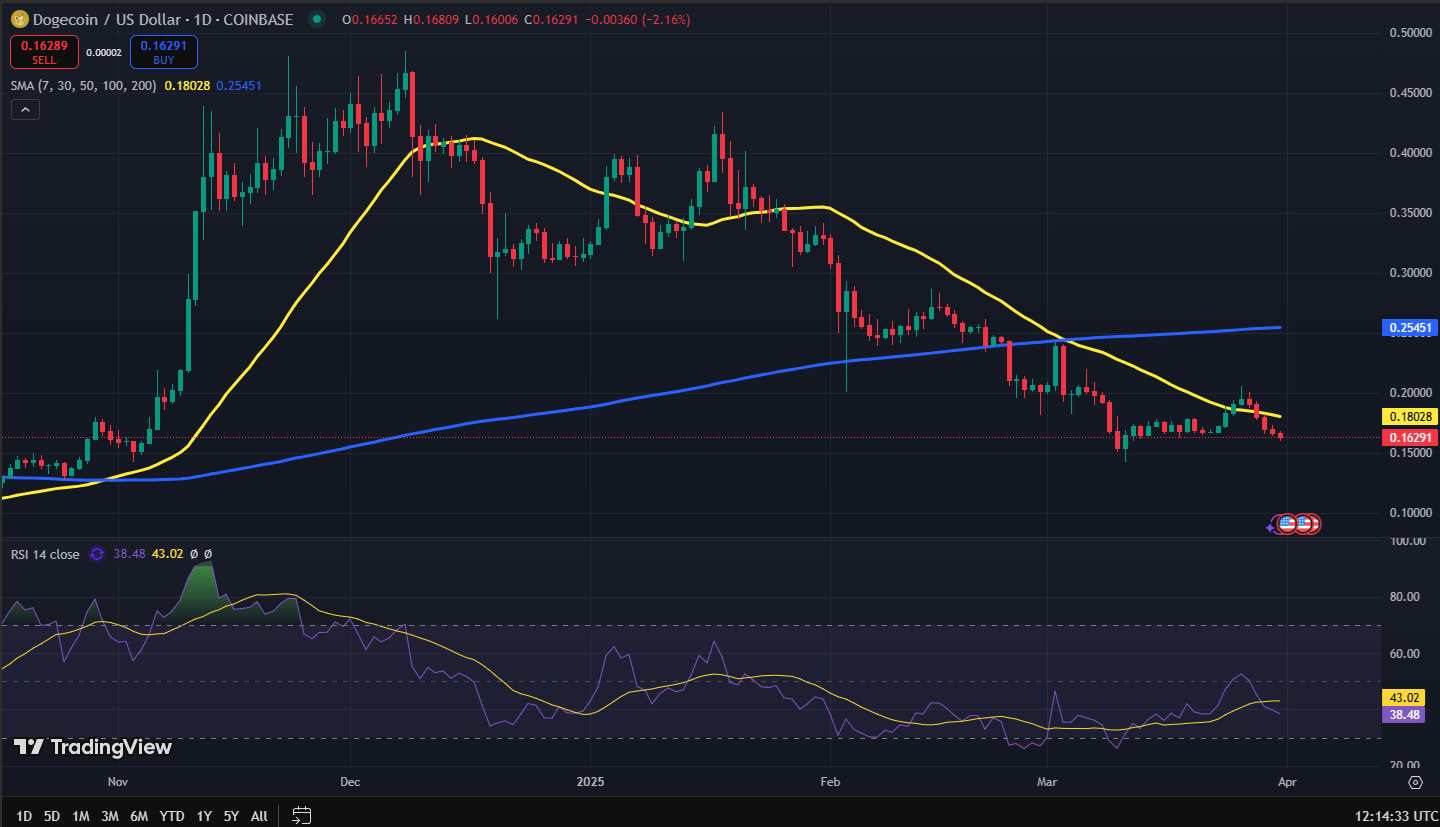Screen dimensions: 1440x827
Task: Select the 1D time range
Action: tap(23, 816)
